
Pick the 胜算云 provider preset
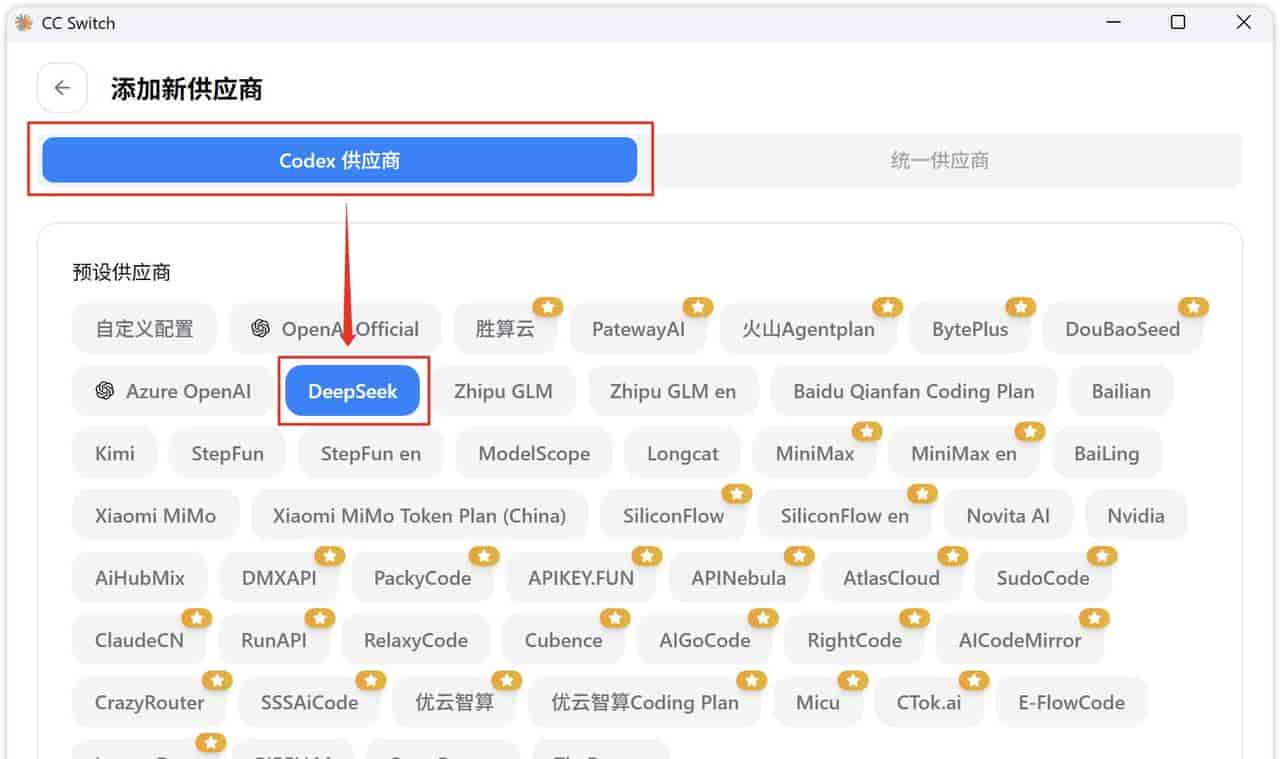[x=505, y=329]
